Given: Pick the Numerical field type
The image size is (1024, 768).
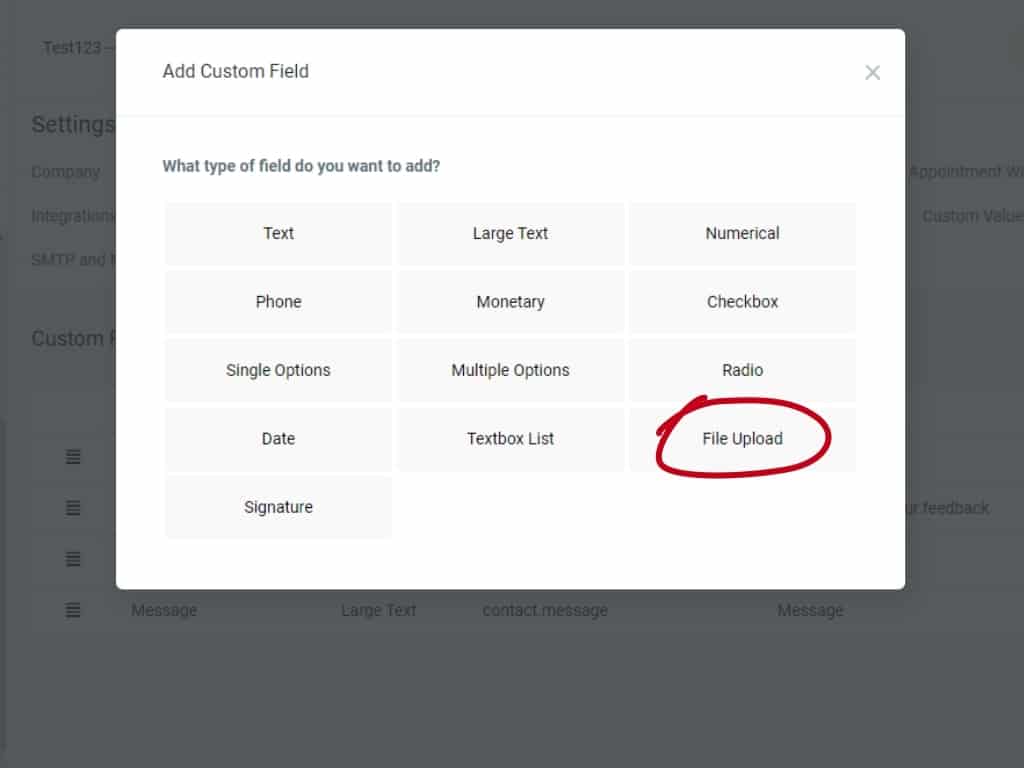Looking at the screenshot, I should [x=742, y=233].
